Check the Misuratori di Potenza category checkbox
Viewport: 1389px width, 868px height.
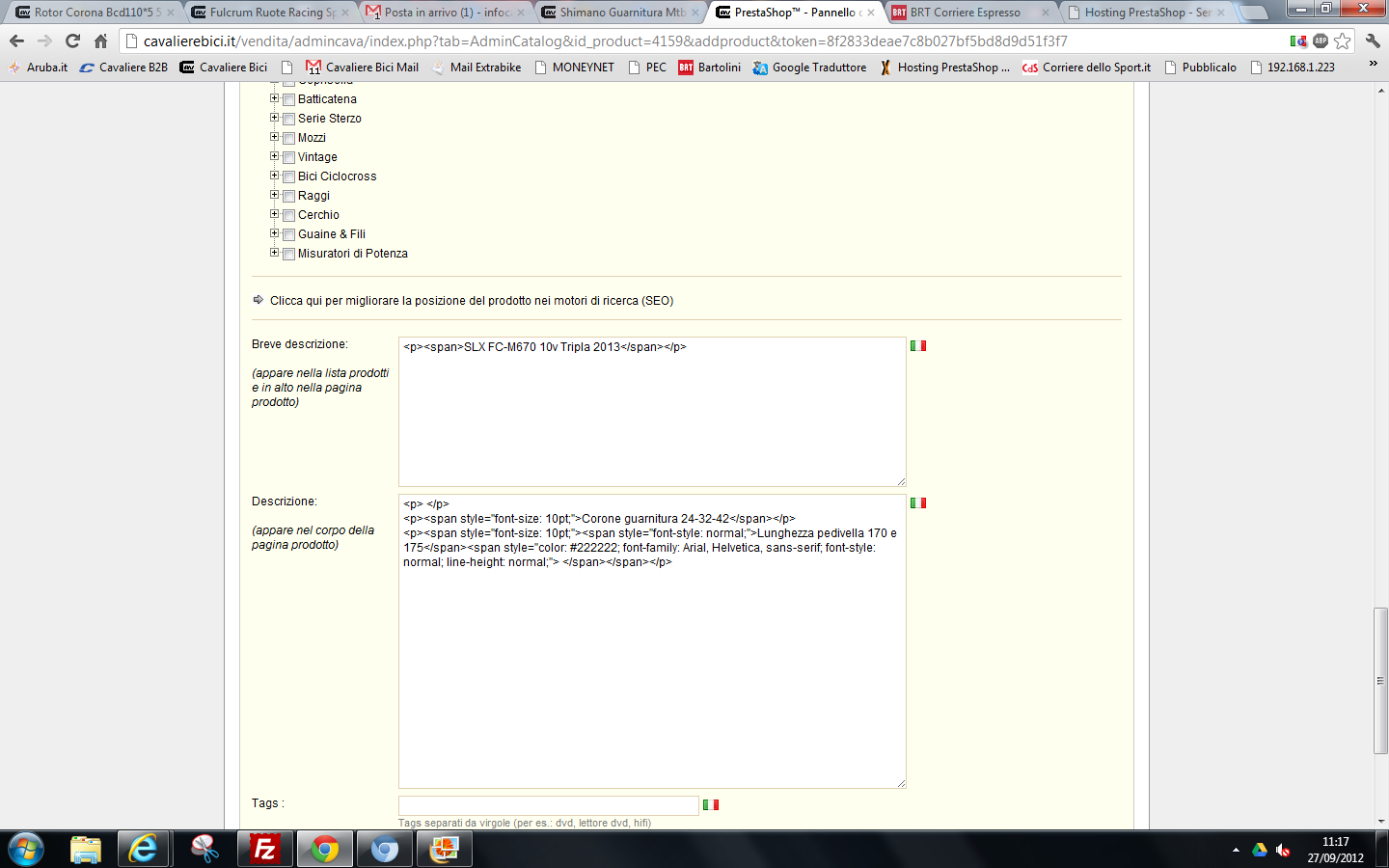[x=288, y=254]
